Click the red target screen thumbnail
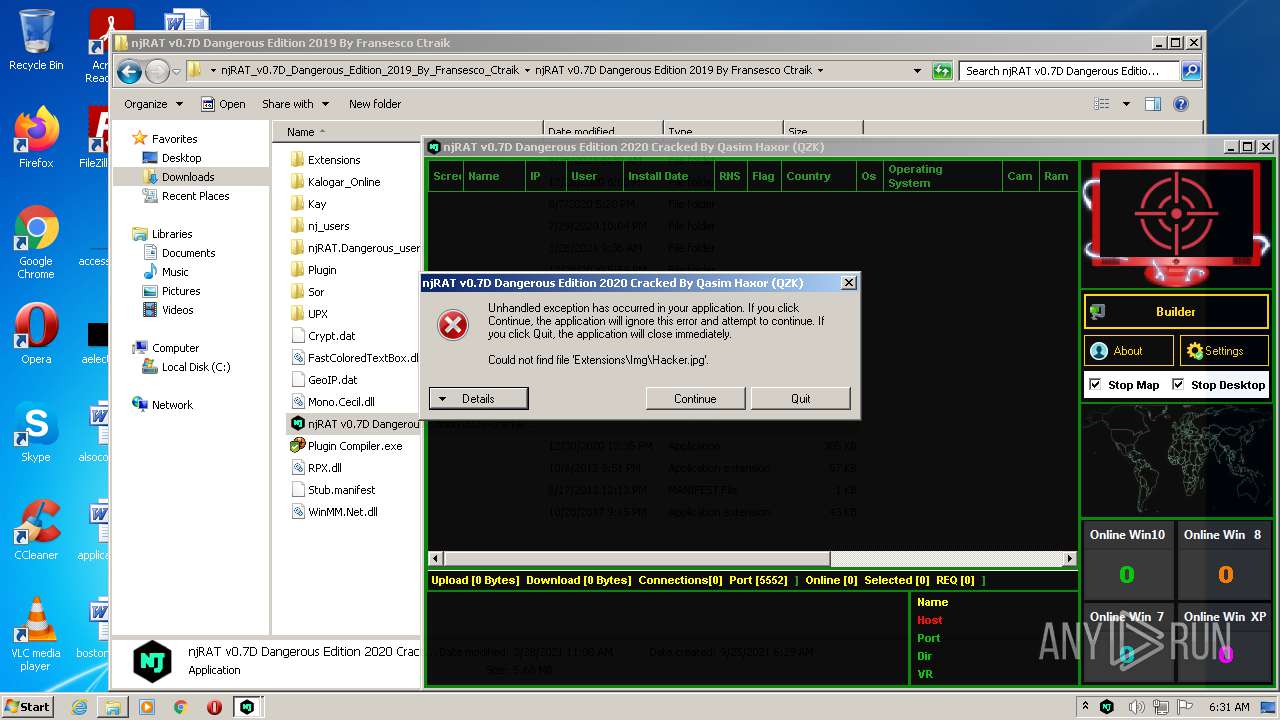Viewport: 1280px width, 720px height. coord(1176,224)
